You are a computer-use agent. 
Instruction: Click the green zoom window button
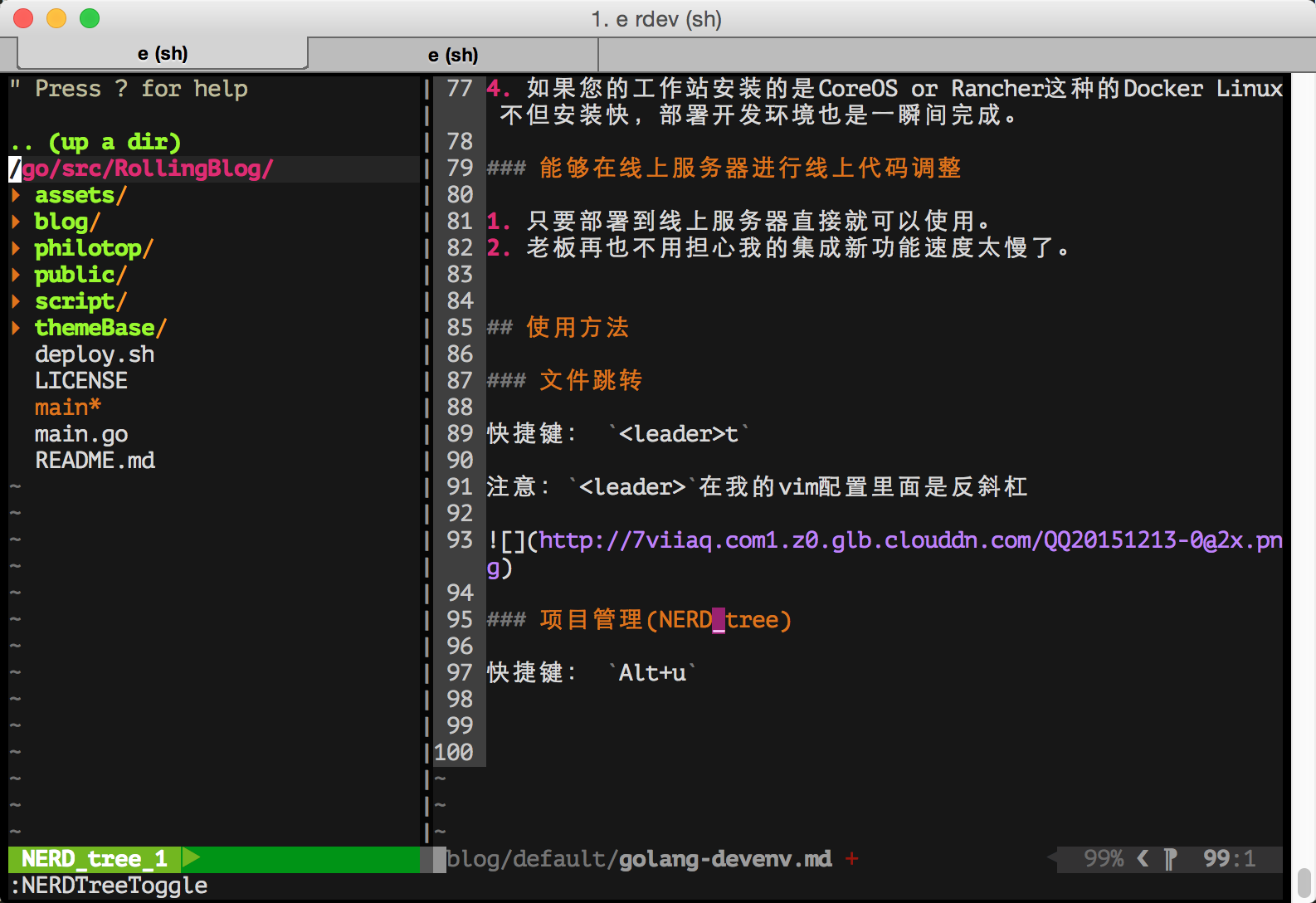point(90,18)
